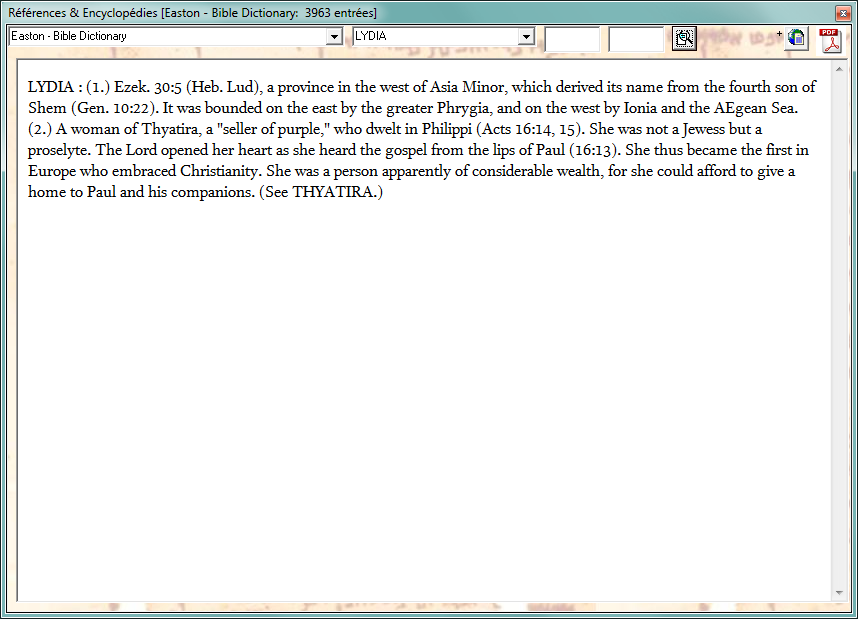Click the scrollbar down arrow
This screenshot has width=858, height=619.
click(x=839, y=593)
